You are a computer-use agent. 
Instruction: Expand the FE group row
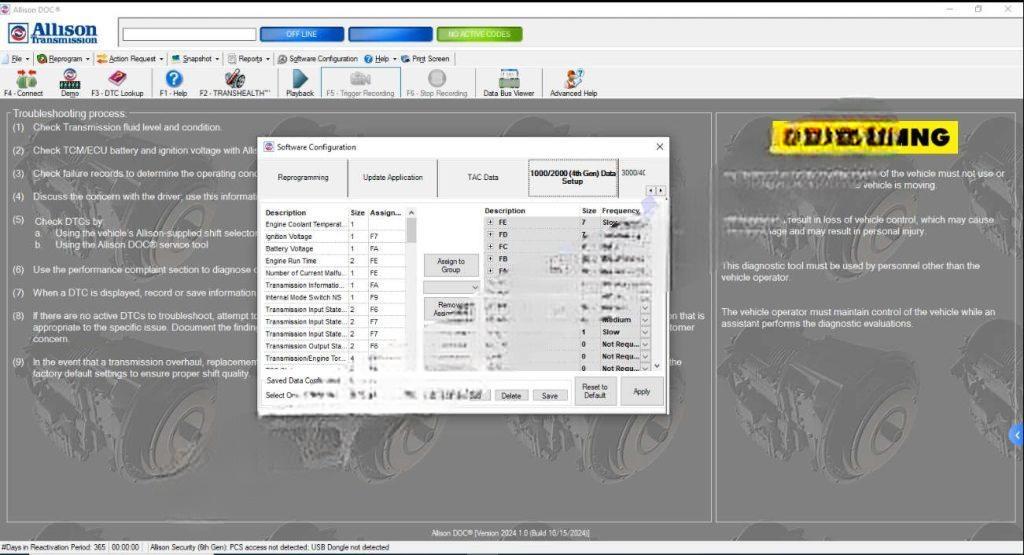(x=490, y=223)
